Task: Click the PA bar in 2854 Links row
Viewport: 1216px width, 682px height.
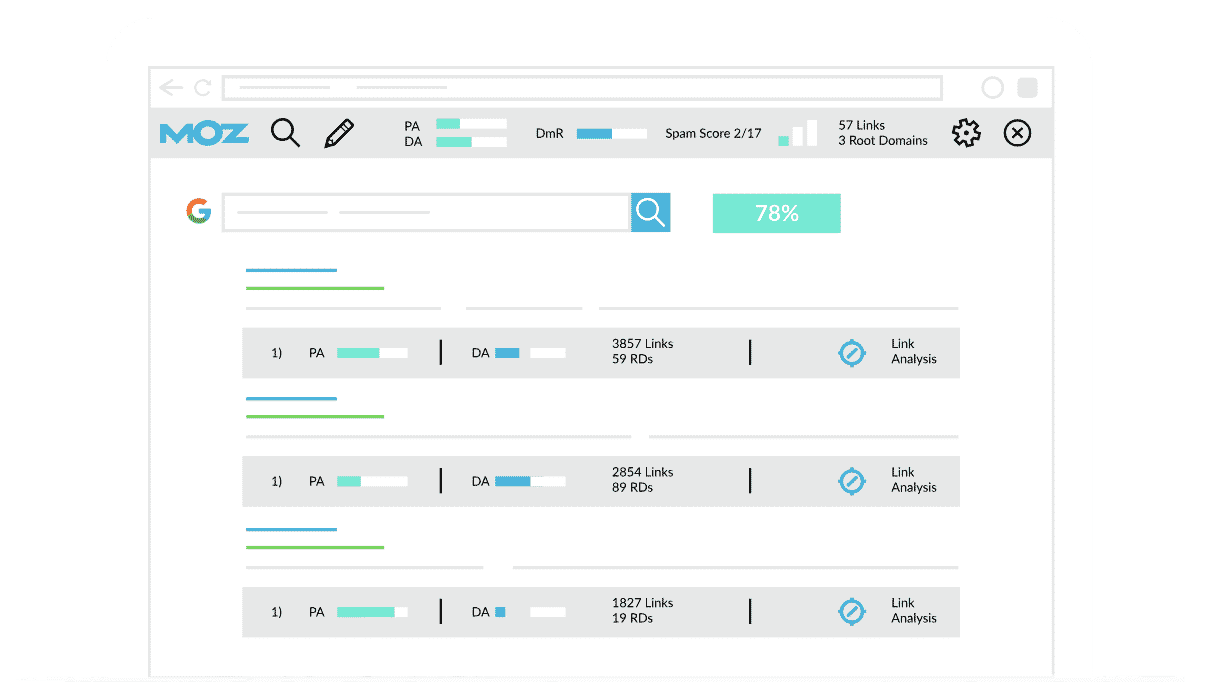Action: 372,481
